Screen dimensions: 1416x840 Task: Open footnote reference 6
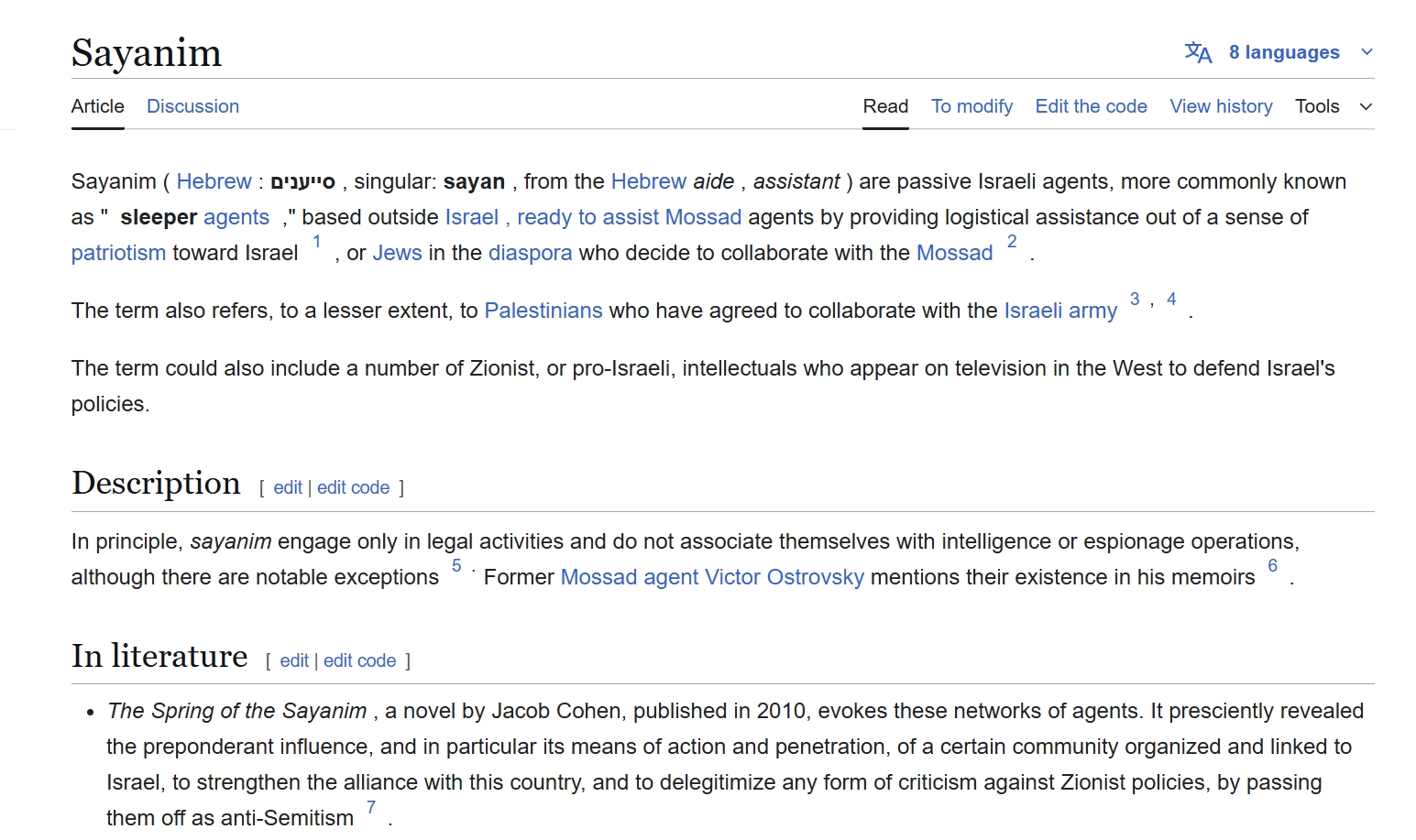pyautogui.click(x=1272, y=566)
